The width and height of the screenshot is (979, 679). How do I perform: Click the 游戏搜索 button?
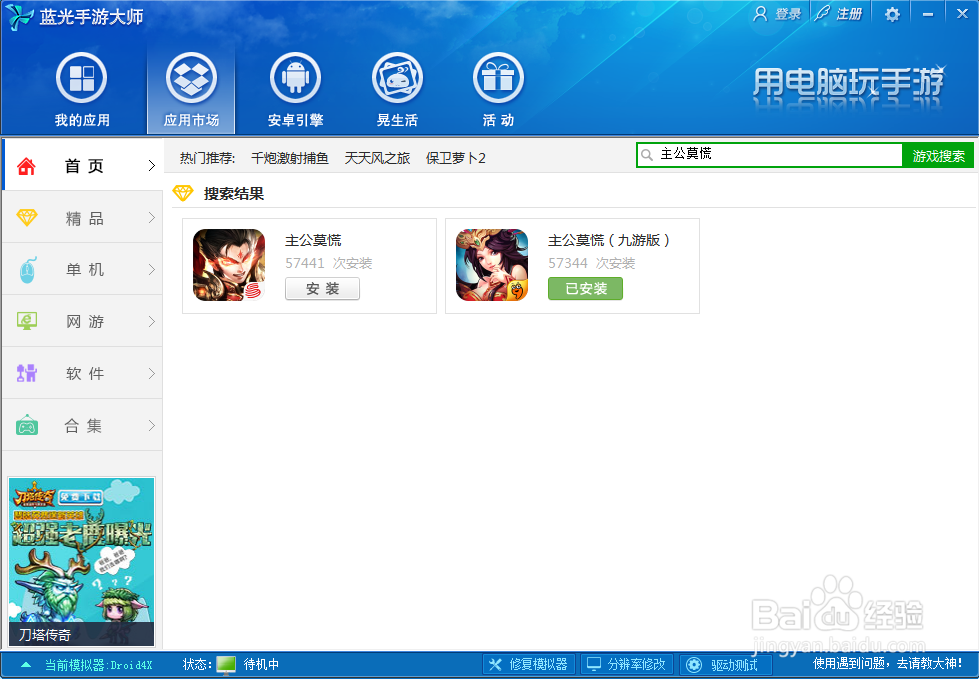[938, 155]
